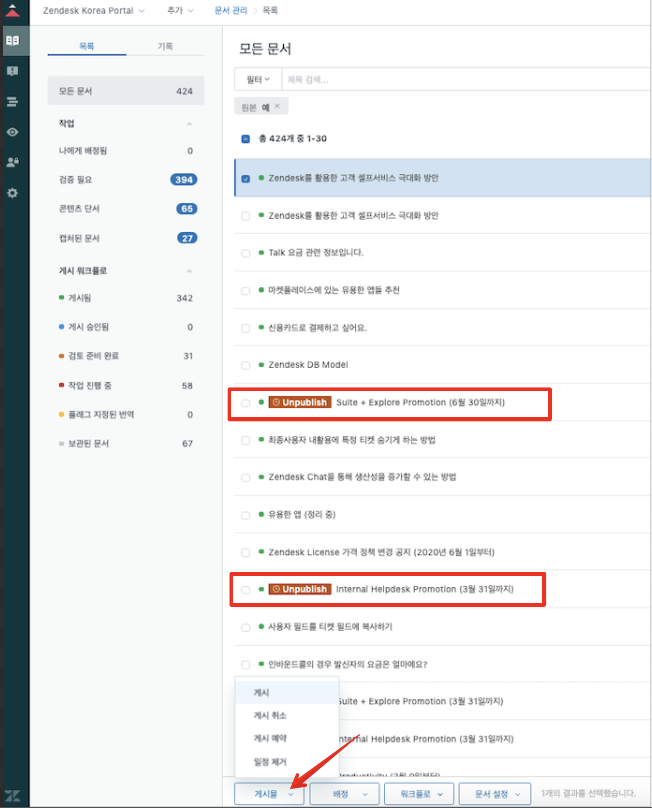Open the Arrange content lines icon
652x808 pixels.
coord(12,102)
